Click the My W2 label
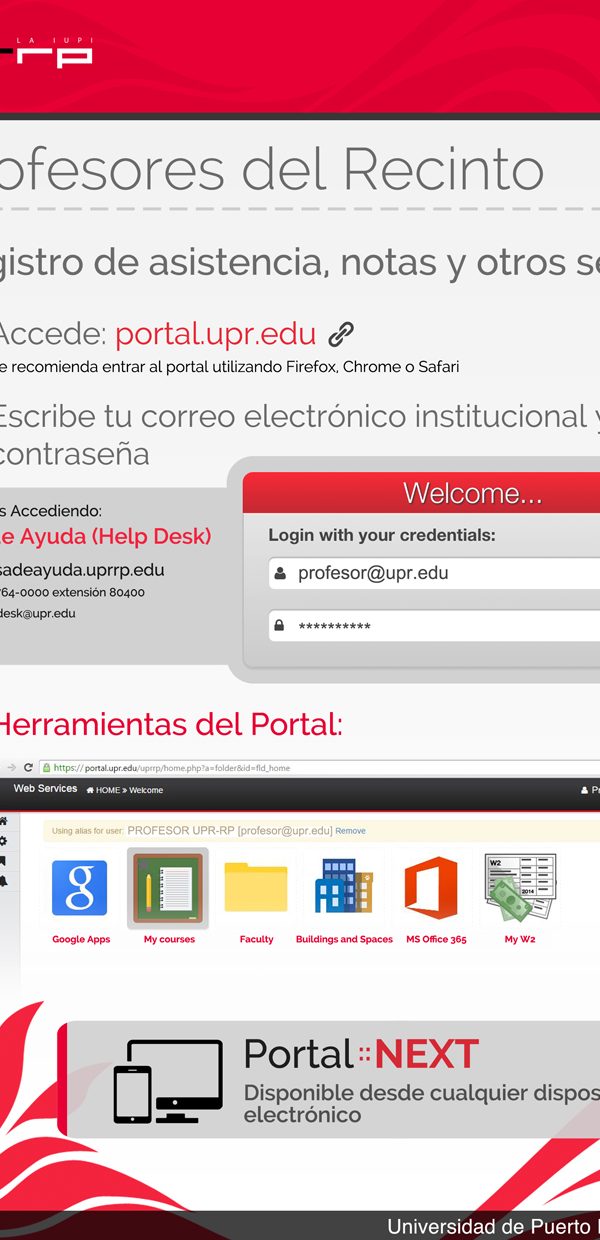Image resolution: width=600 pixels, height=1240 pixels. pos(519,940)
